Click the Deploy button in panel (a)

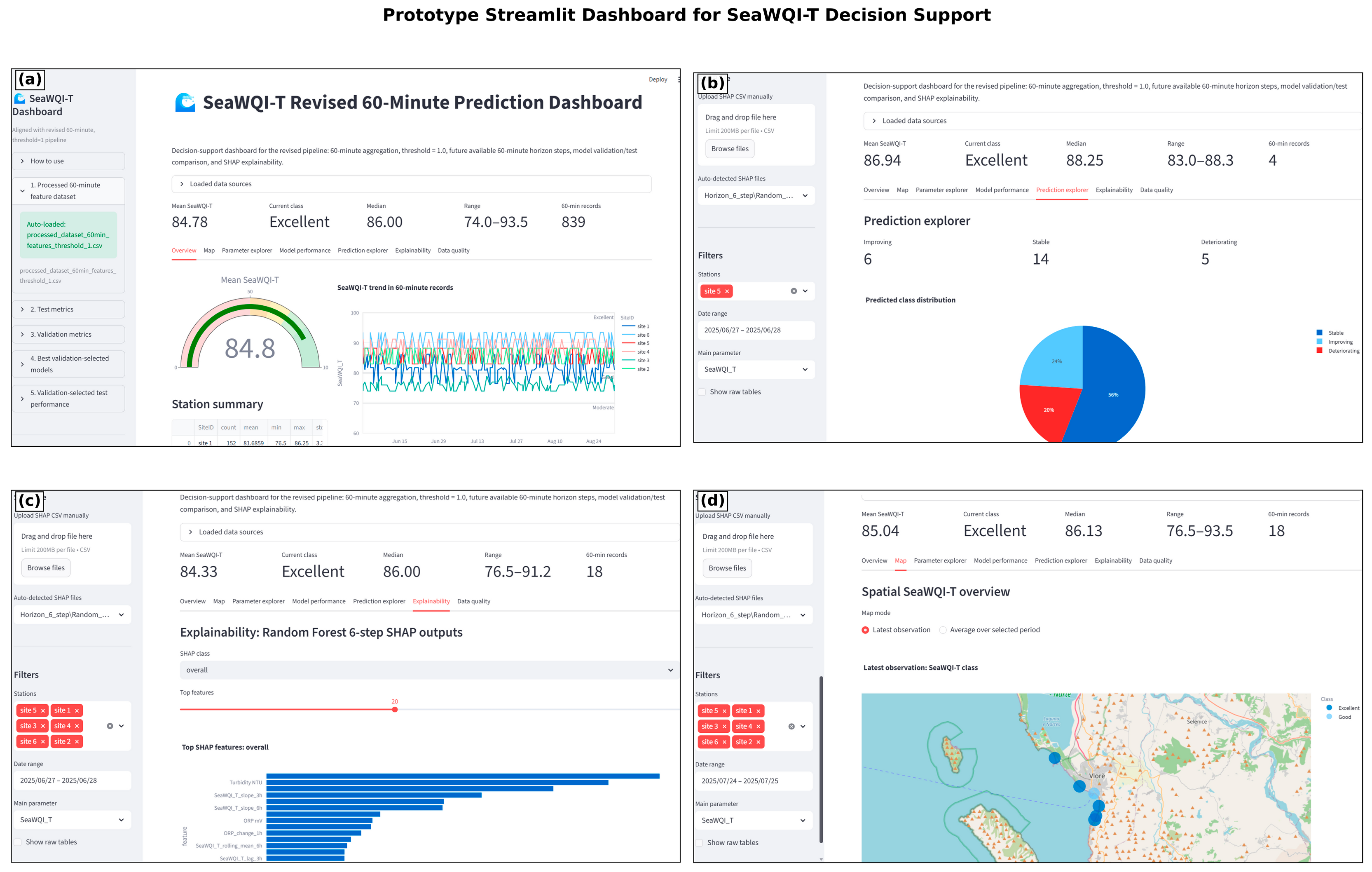click(658, 80)
